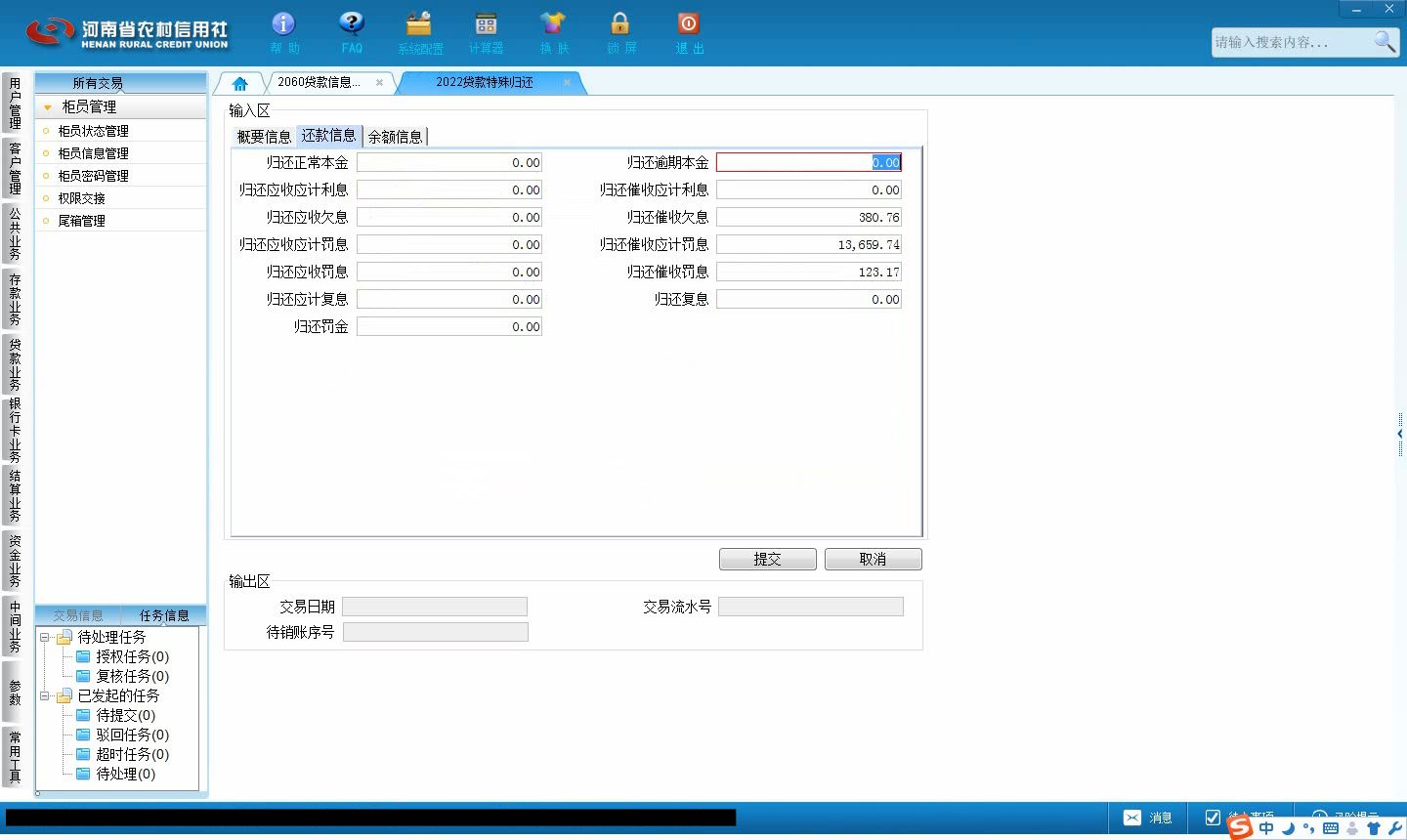Click the 归还逾期本金 input field
This screenshot has width=1407, height=840.
[x=809, y=163]
